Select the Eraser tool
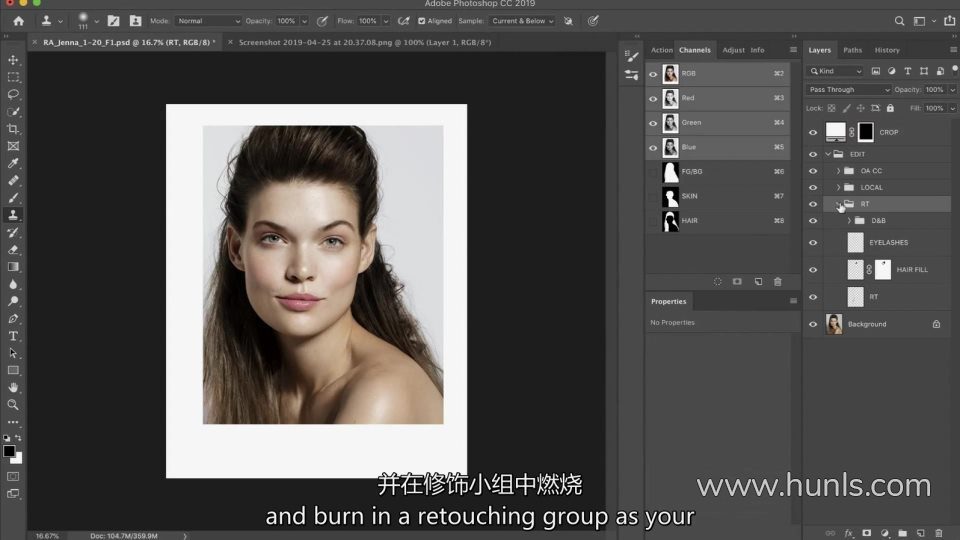 pyautogui.click(x=13, y=250)
